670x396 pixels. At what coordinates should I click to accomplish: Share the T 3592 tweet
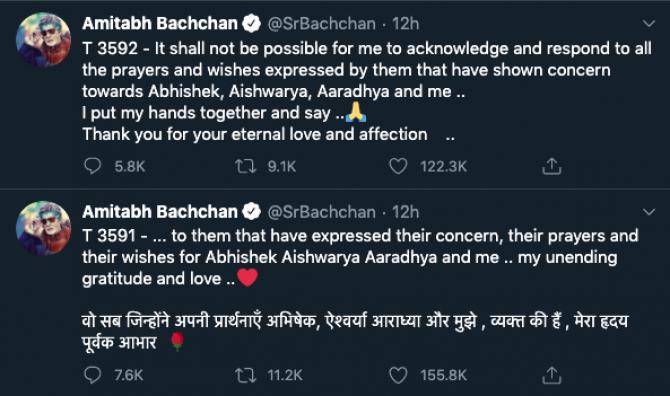tap(551, 166)
